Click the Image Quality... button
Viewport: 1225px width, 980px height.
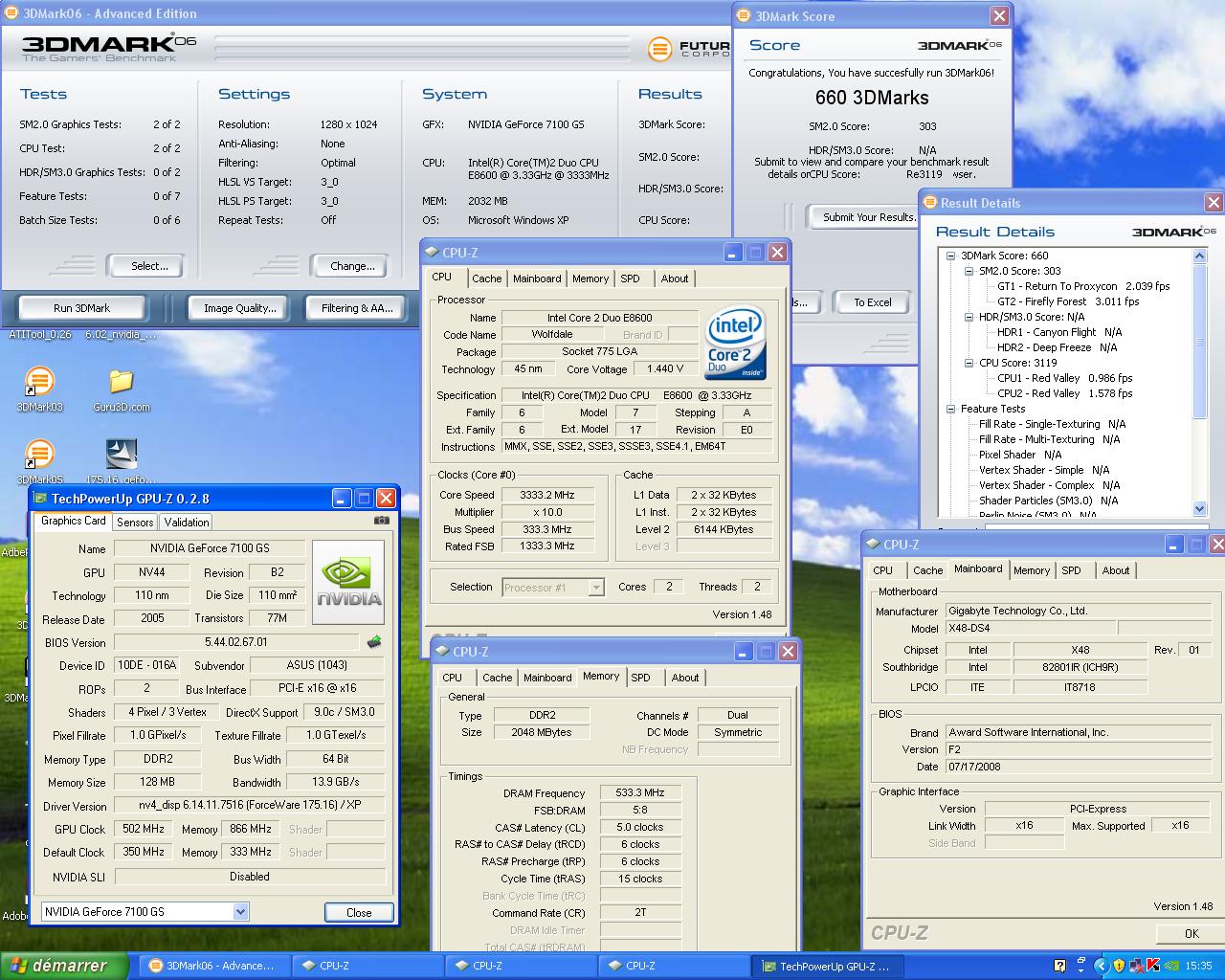(239, 308)
